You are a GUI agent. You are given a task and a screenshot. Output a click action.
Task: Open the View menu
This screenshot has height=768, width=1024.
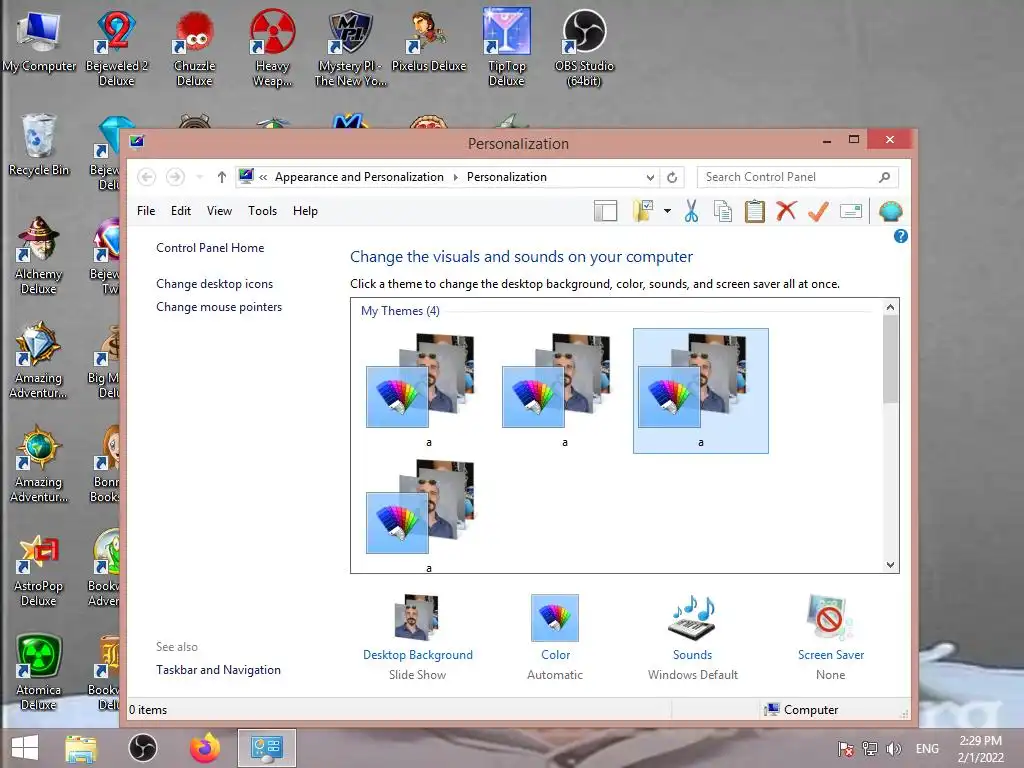click(x=219, y=211)
